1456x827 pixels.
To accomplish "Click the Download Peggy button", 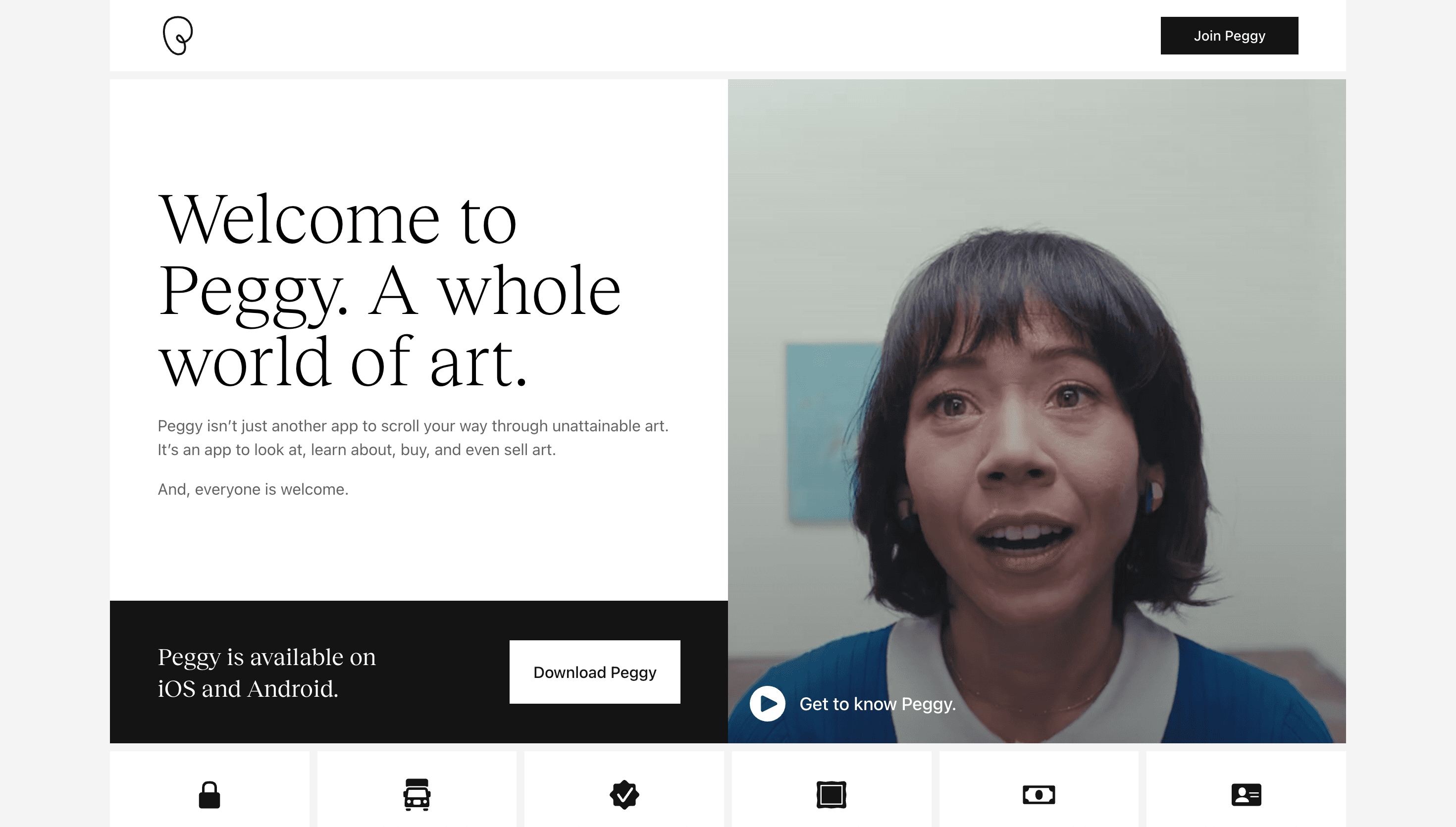I will click(x=595, y=672).
